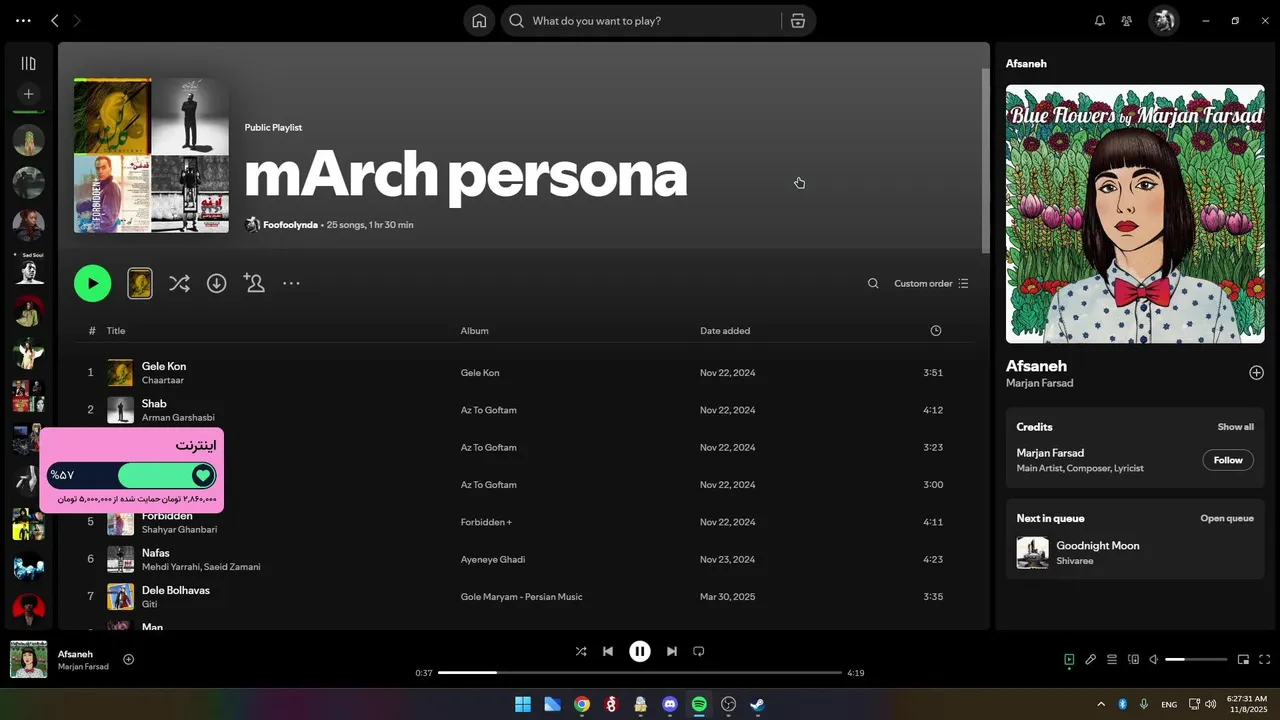
Task: Enter full screen mode
Action: pyautogui.click(x=1265, y=659)
